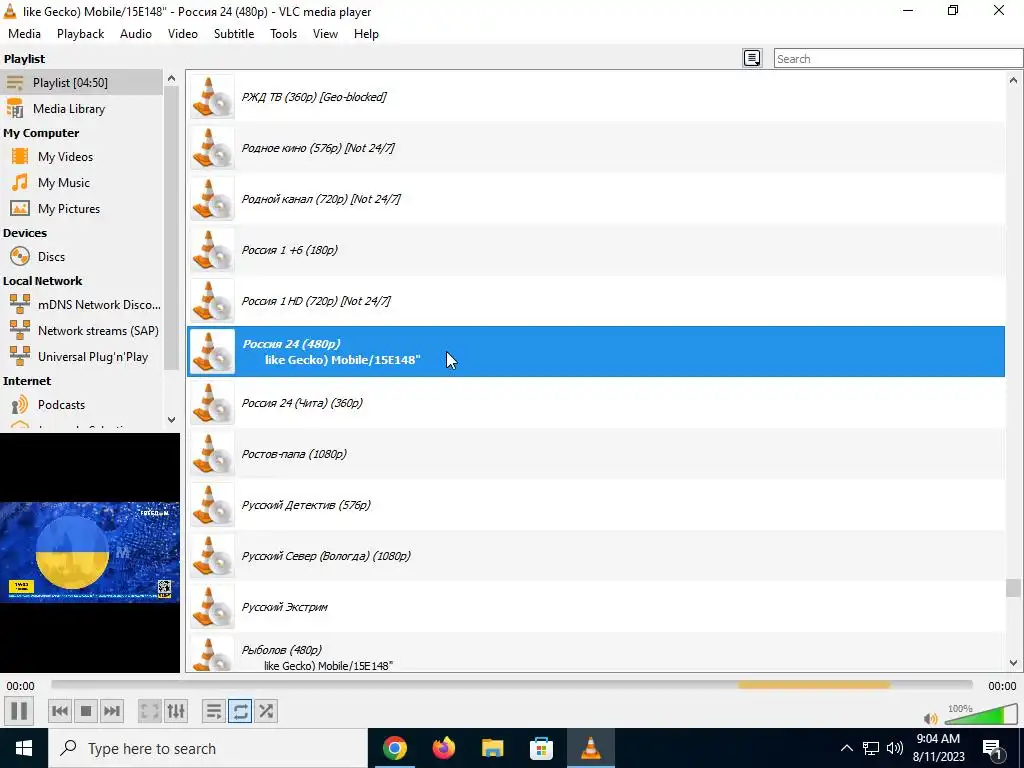The height and width of the screenshot is (768, 1024).
Task: Open File Explorer from taskbar
Action: (x=492, y=748)
